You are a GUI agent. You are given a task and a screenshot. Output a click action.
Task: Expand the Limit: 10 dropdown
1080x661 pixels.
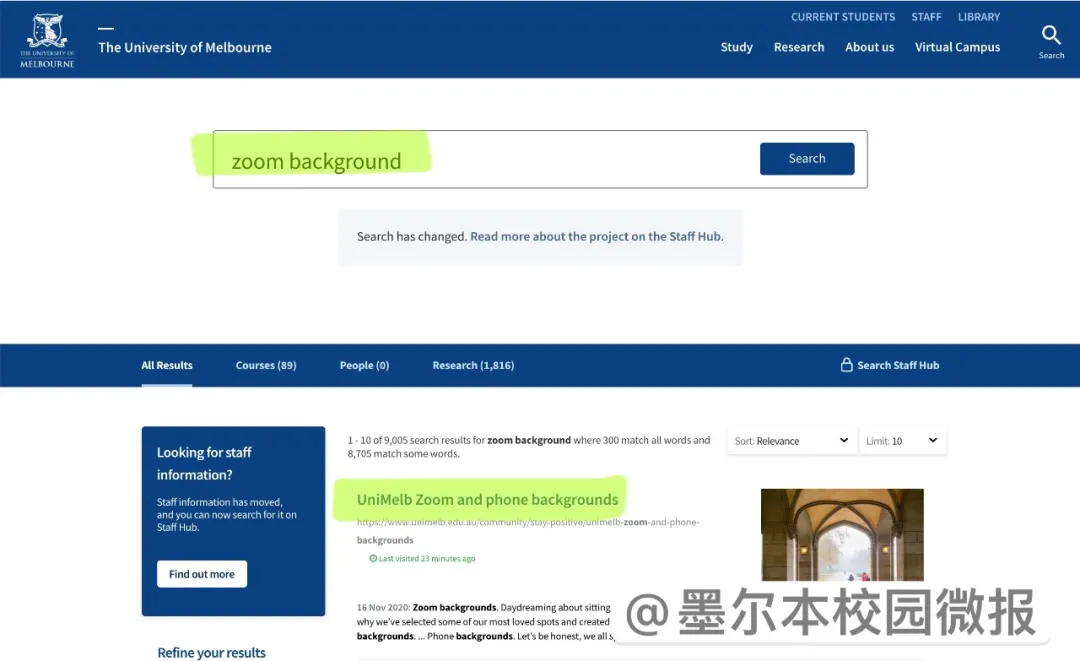coord(902,441)
